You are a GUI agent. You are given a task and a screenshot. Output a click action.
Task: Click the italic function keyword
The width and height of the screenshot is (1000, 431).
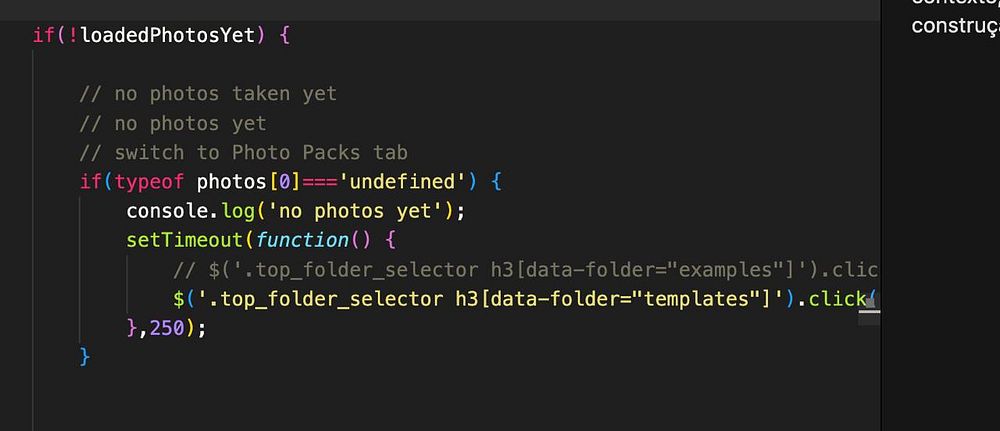point(301,241)
